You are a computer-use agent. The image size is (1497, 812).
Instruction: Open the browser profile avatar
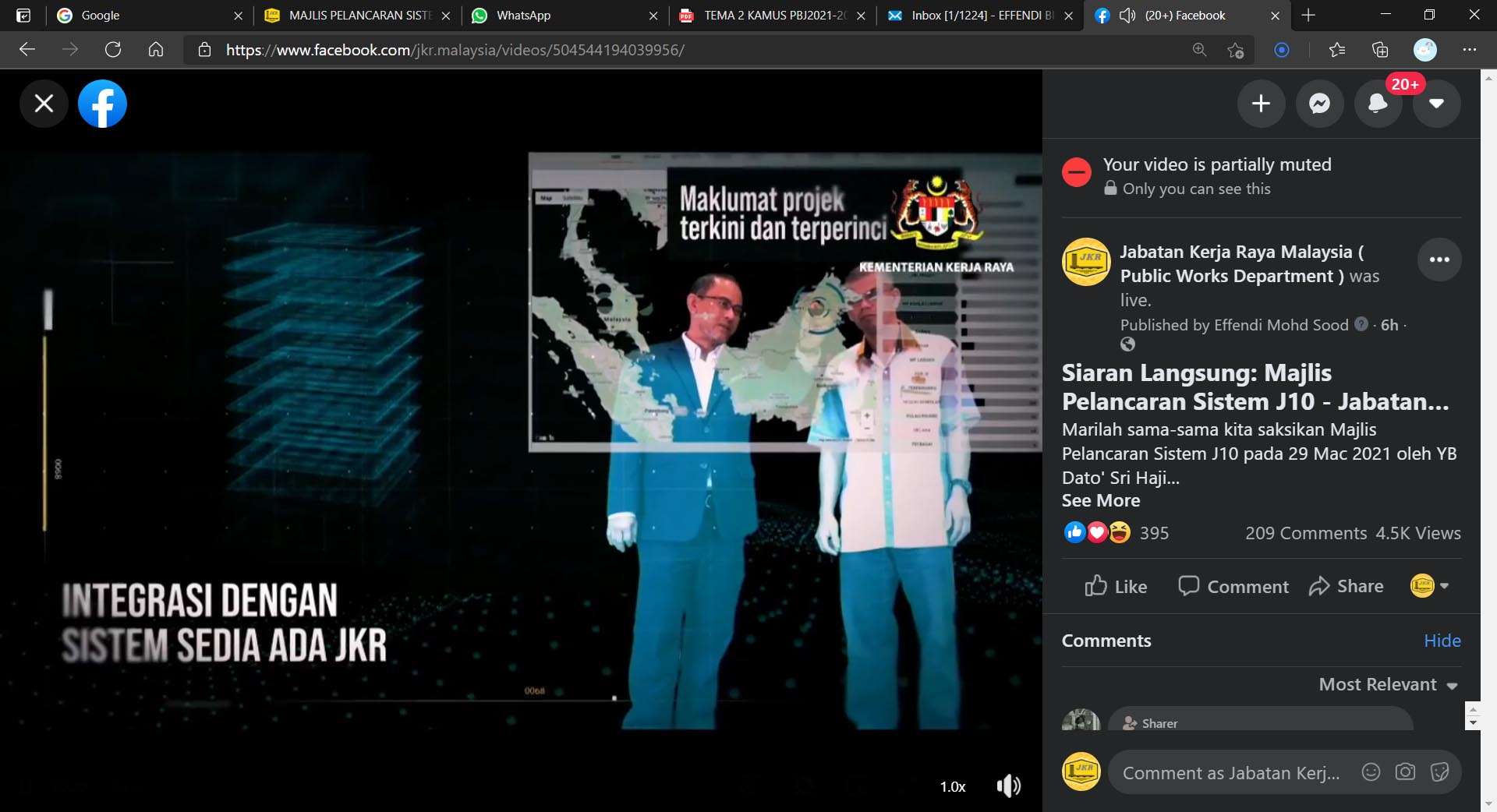pos(1425,50)
